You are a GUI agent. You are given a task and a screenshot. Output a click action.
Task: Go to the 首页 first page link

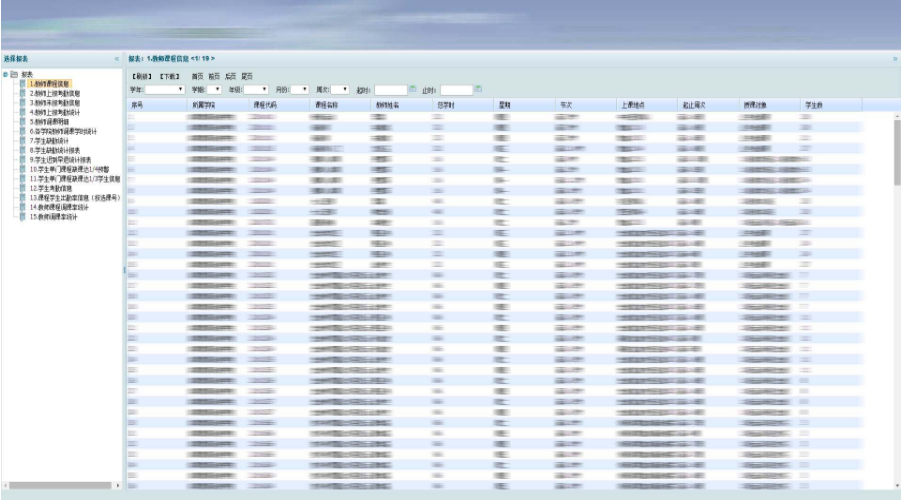tap(197, 76)
